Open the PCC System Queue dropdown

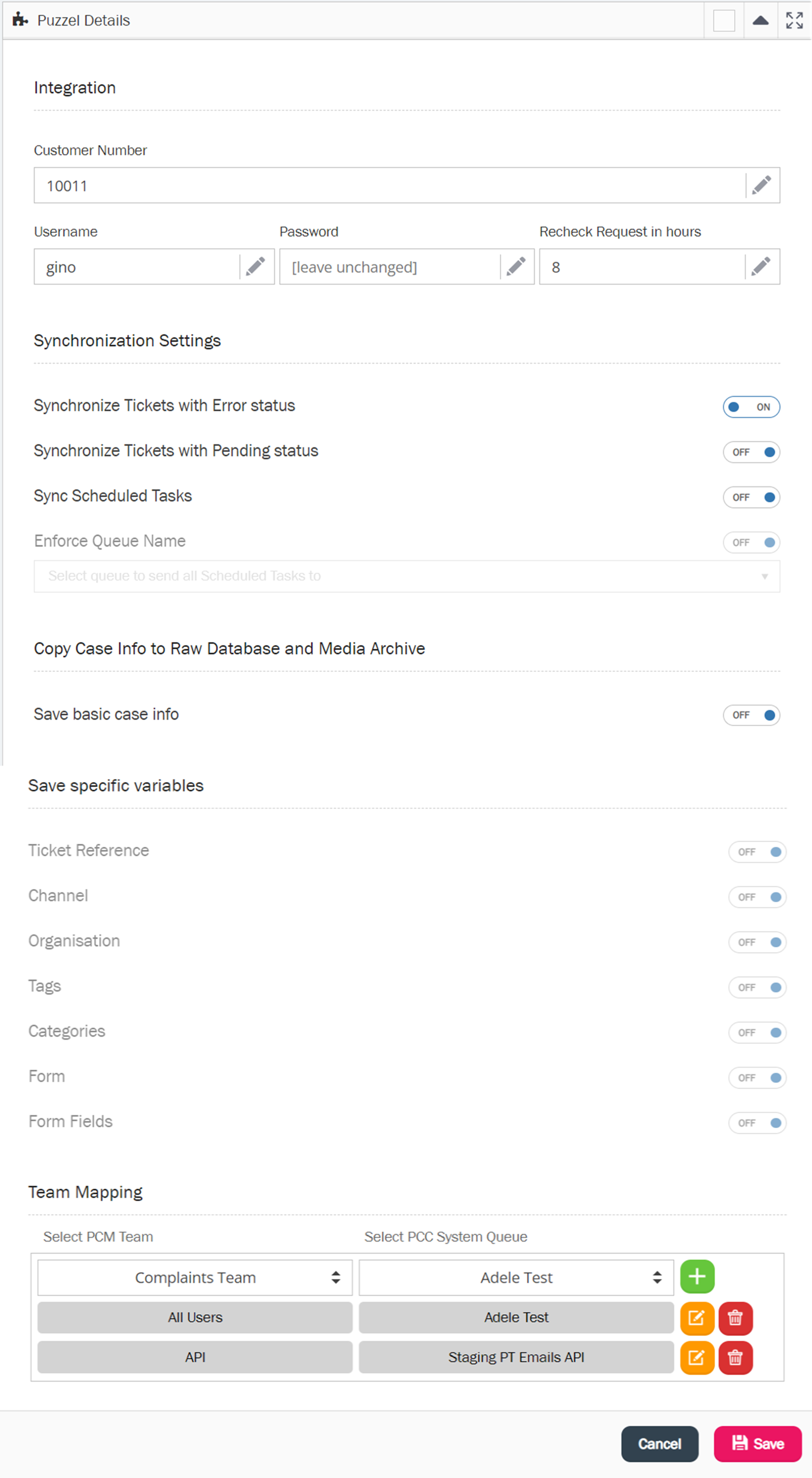coord(516,1277)
